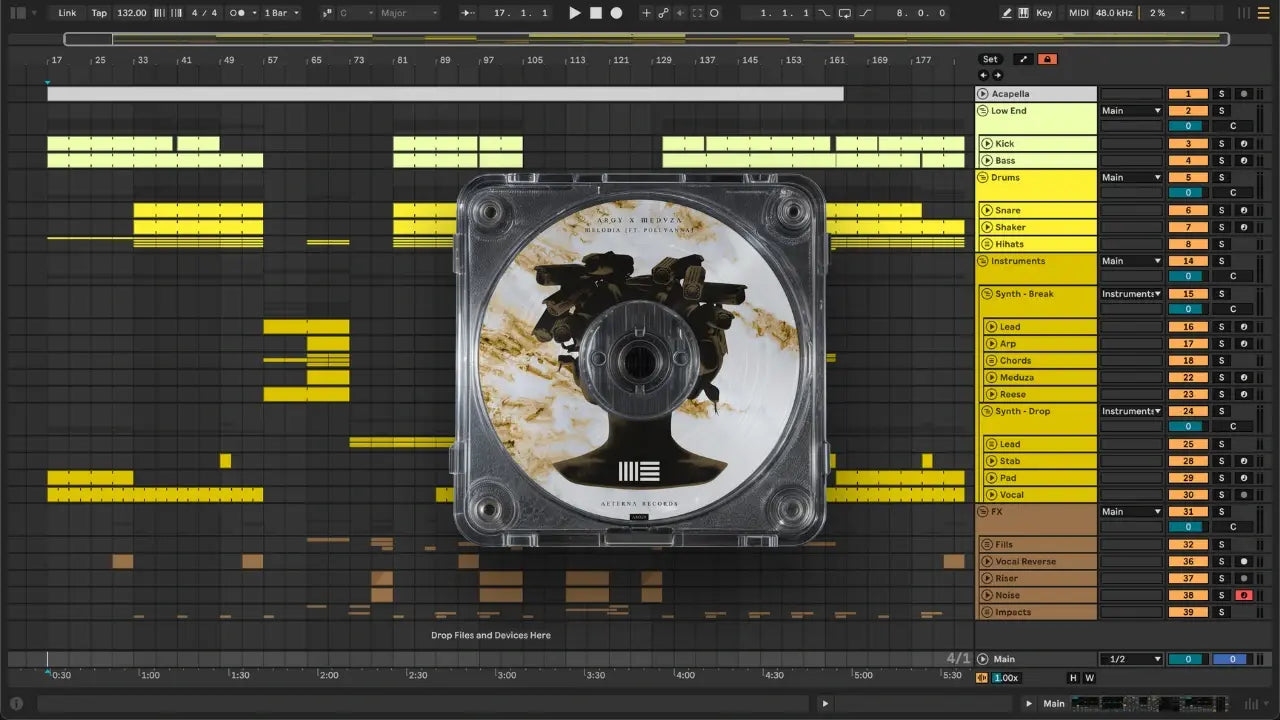The image size is (1280, 720).
Task: Click the Tap tempo button
Action: [x=99, y=13]
